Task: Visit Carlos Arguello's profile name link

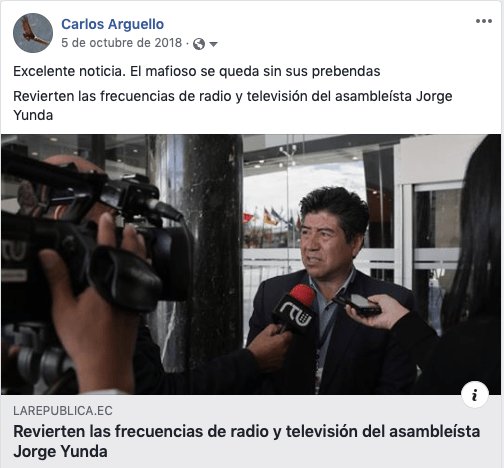Action: pyautogui.click(x=112, y=24)
